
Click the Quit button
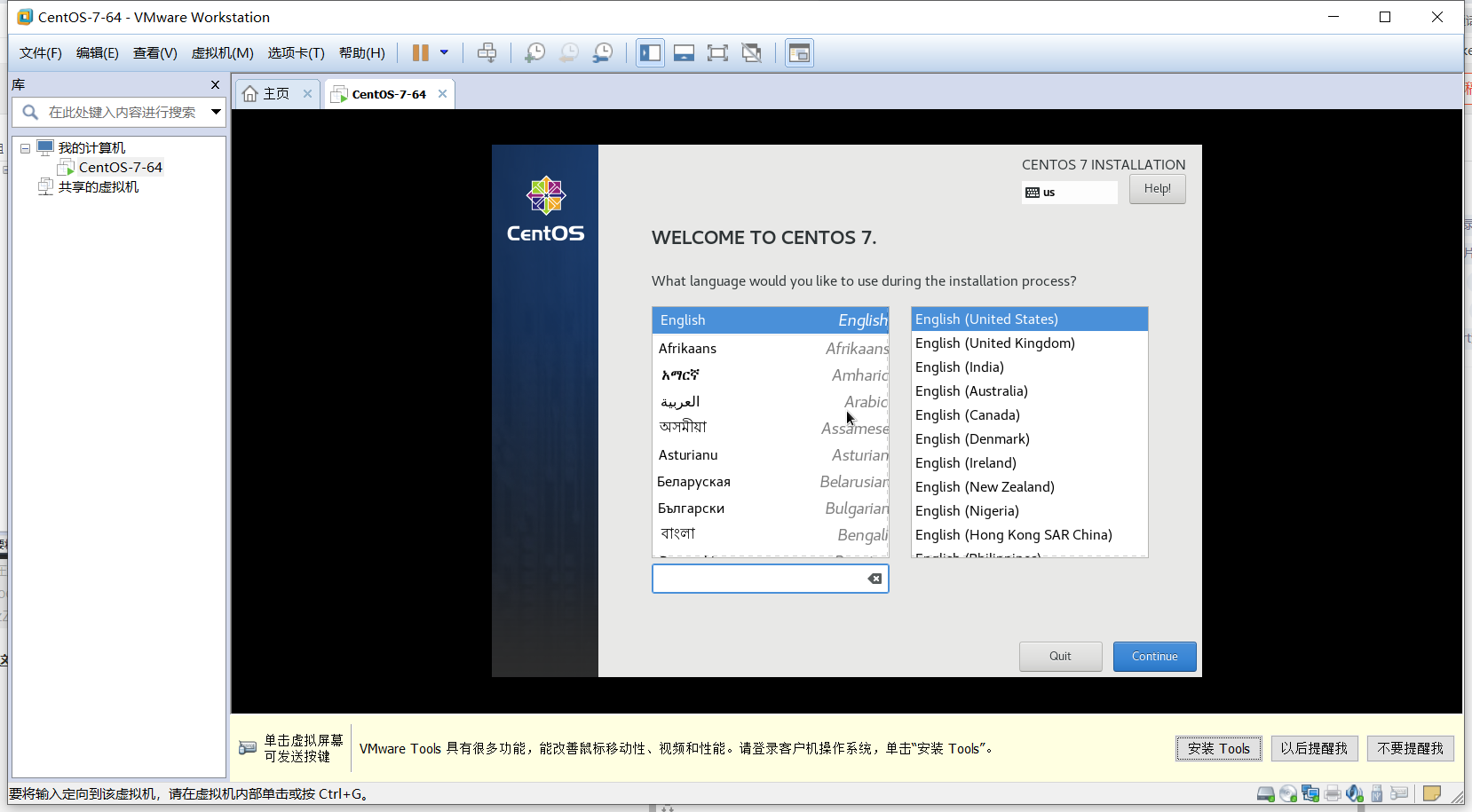(x=1060, y=657)
